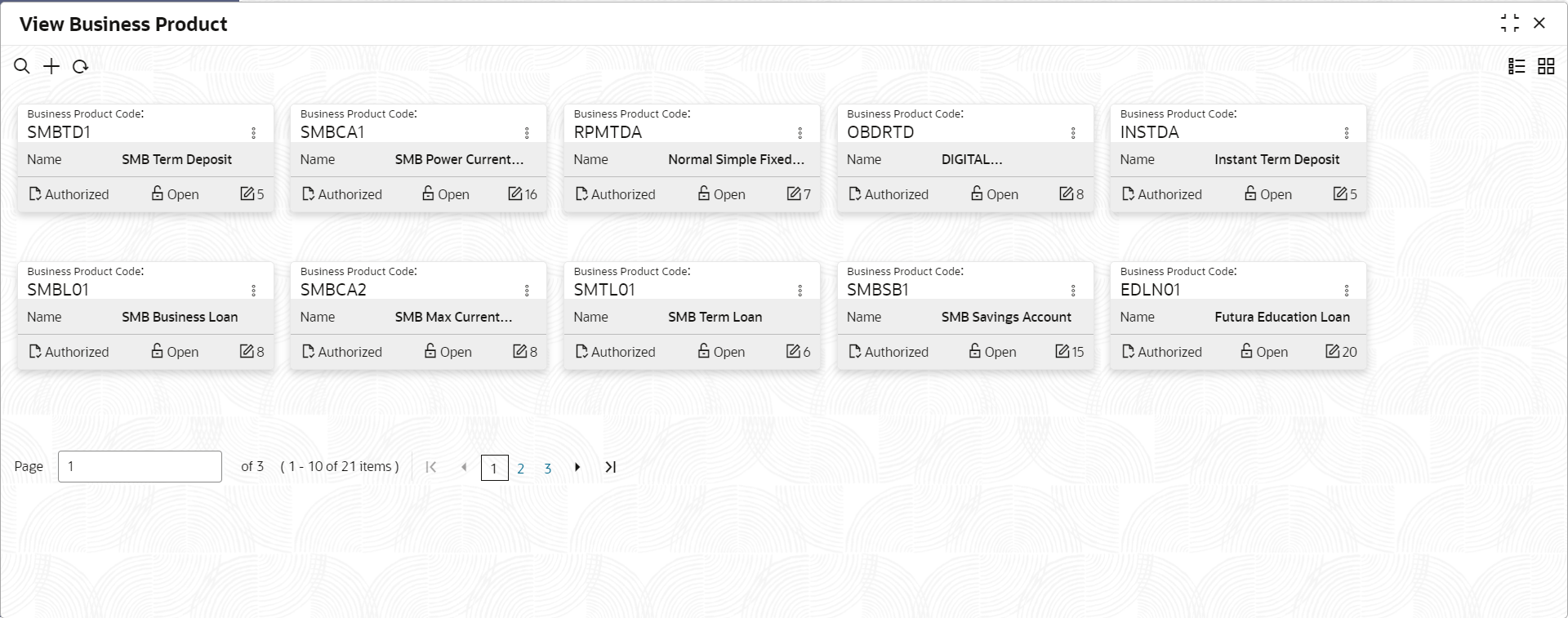
Task: Open kebab menu for RPMTDA product
Action: click(x=800, y=132)
